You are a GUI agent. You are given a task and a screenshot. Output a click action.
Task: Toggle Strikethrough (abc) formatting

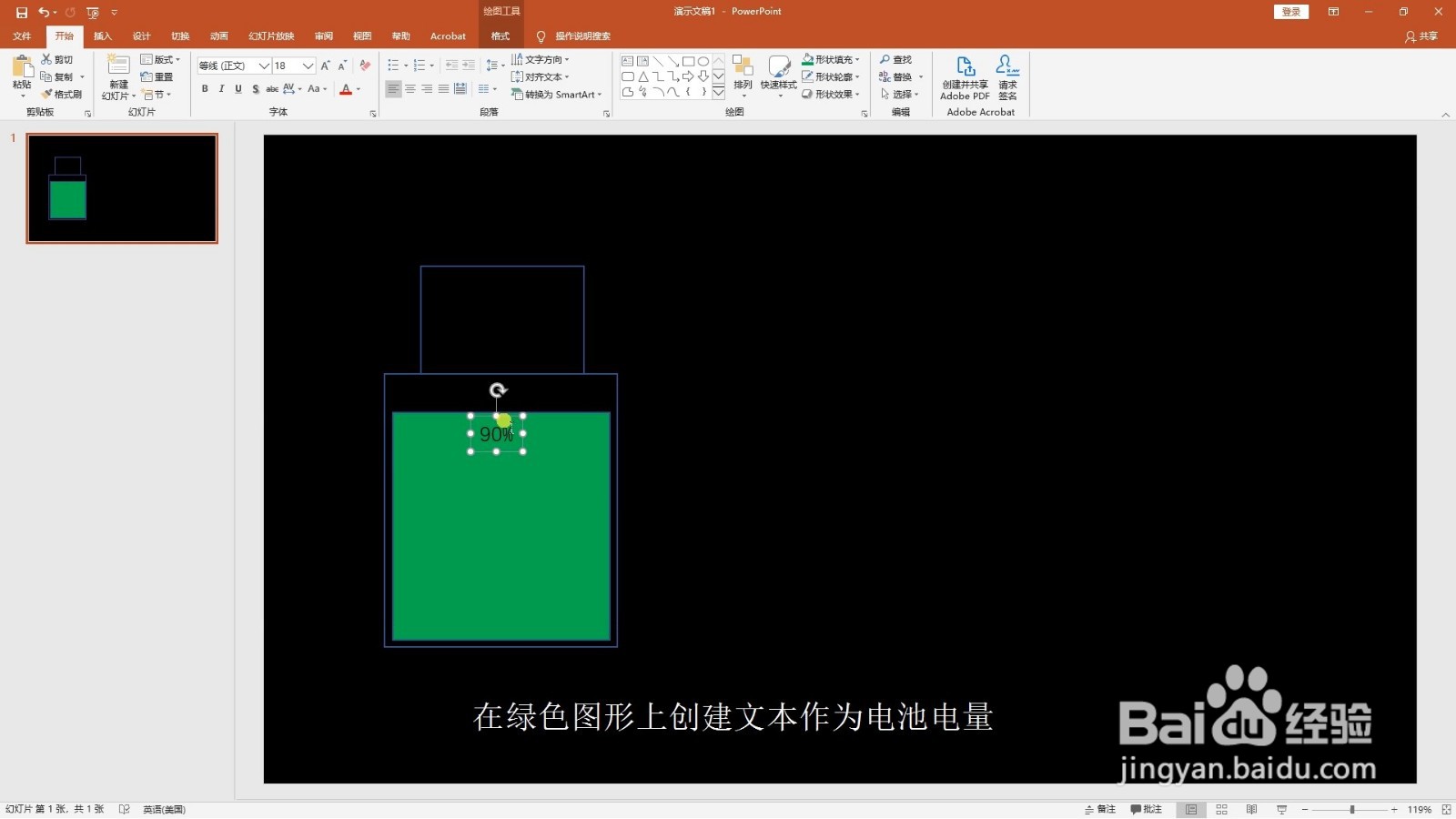click(x=272, y=88)
